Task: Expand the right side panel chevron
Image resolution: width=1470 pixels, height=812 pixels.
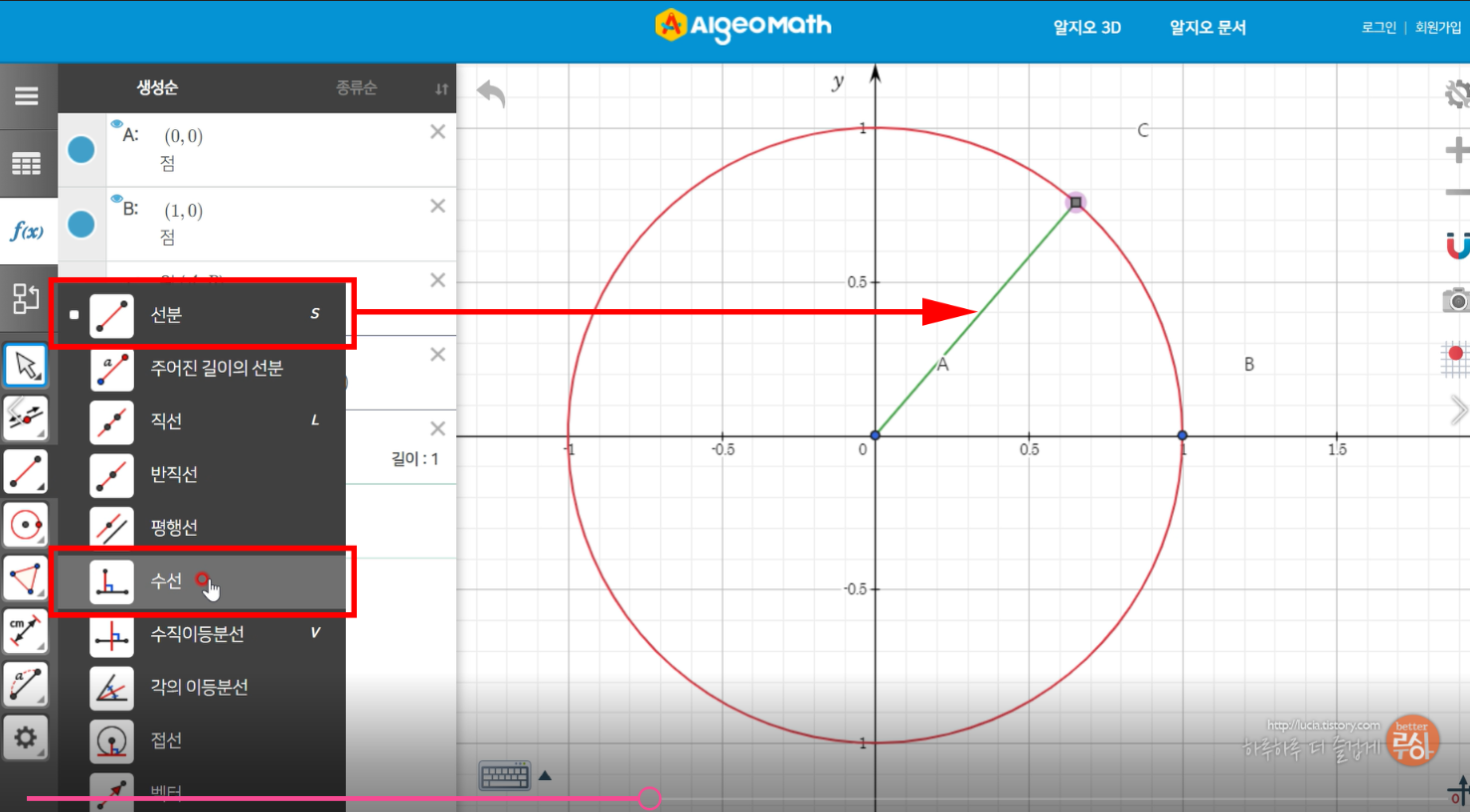Action: tap(1458, 409)
